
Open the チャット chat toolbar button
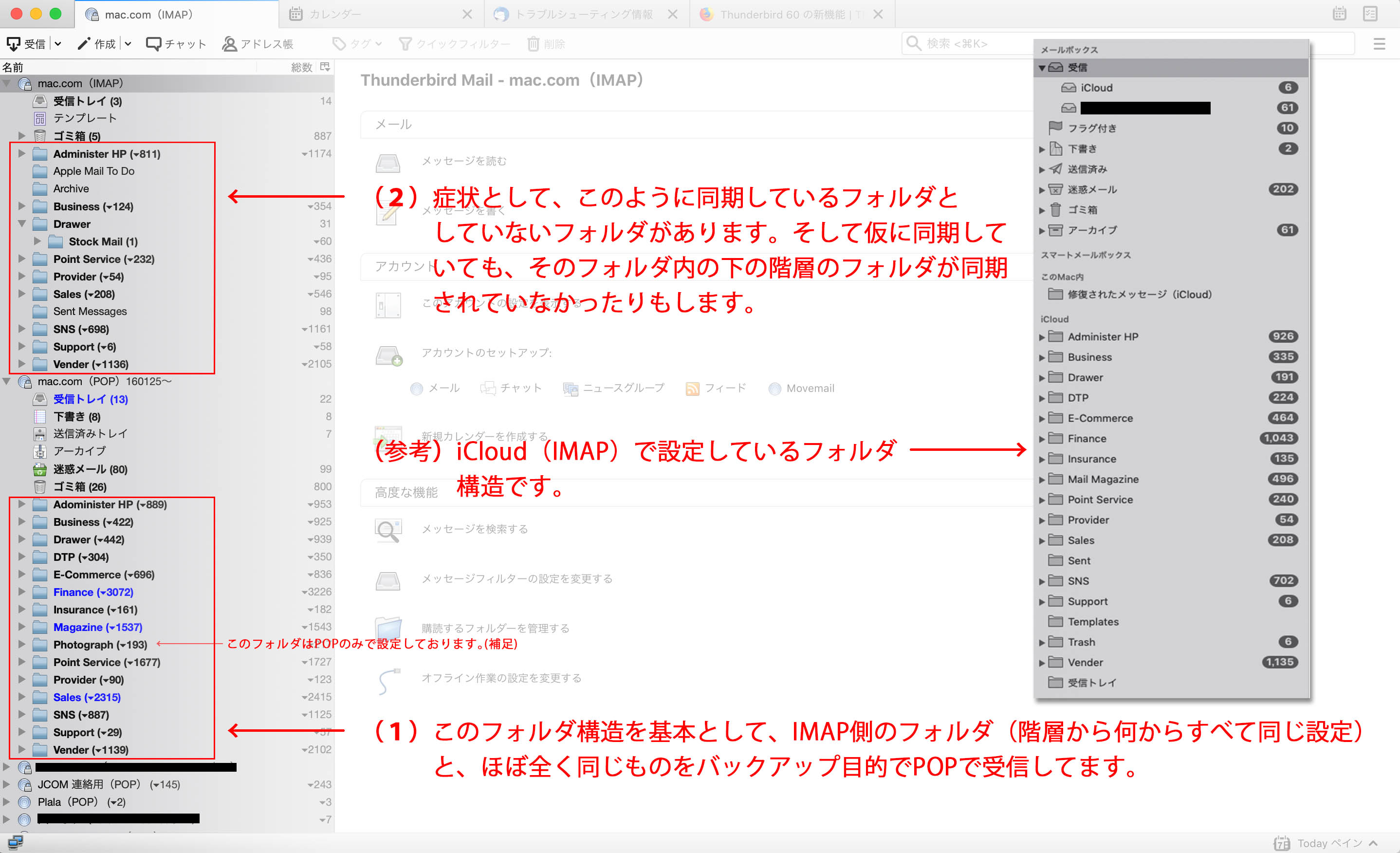pyautogui.click(x=176, y=44)
